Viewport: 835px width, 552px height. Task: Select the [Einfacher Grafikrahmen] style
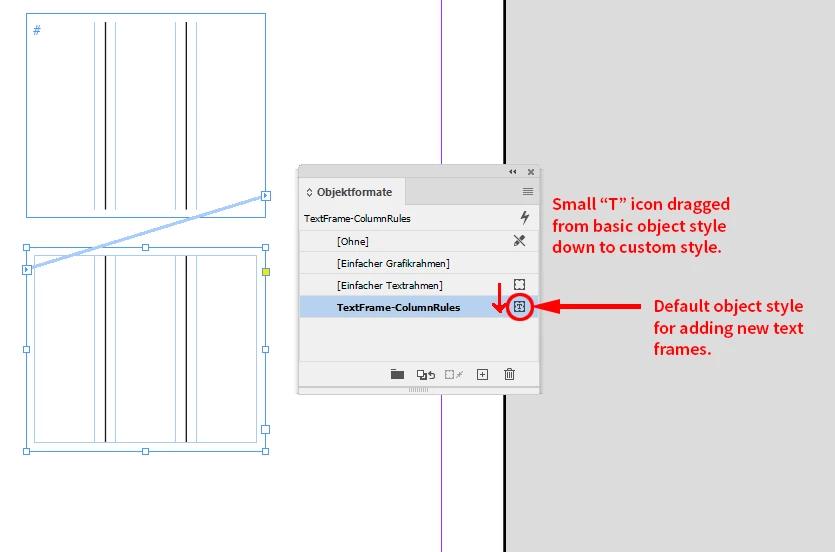tap(419, 263)
